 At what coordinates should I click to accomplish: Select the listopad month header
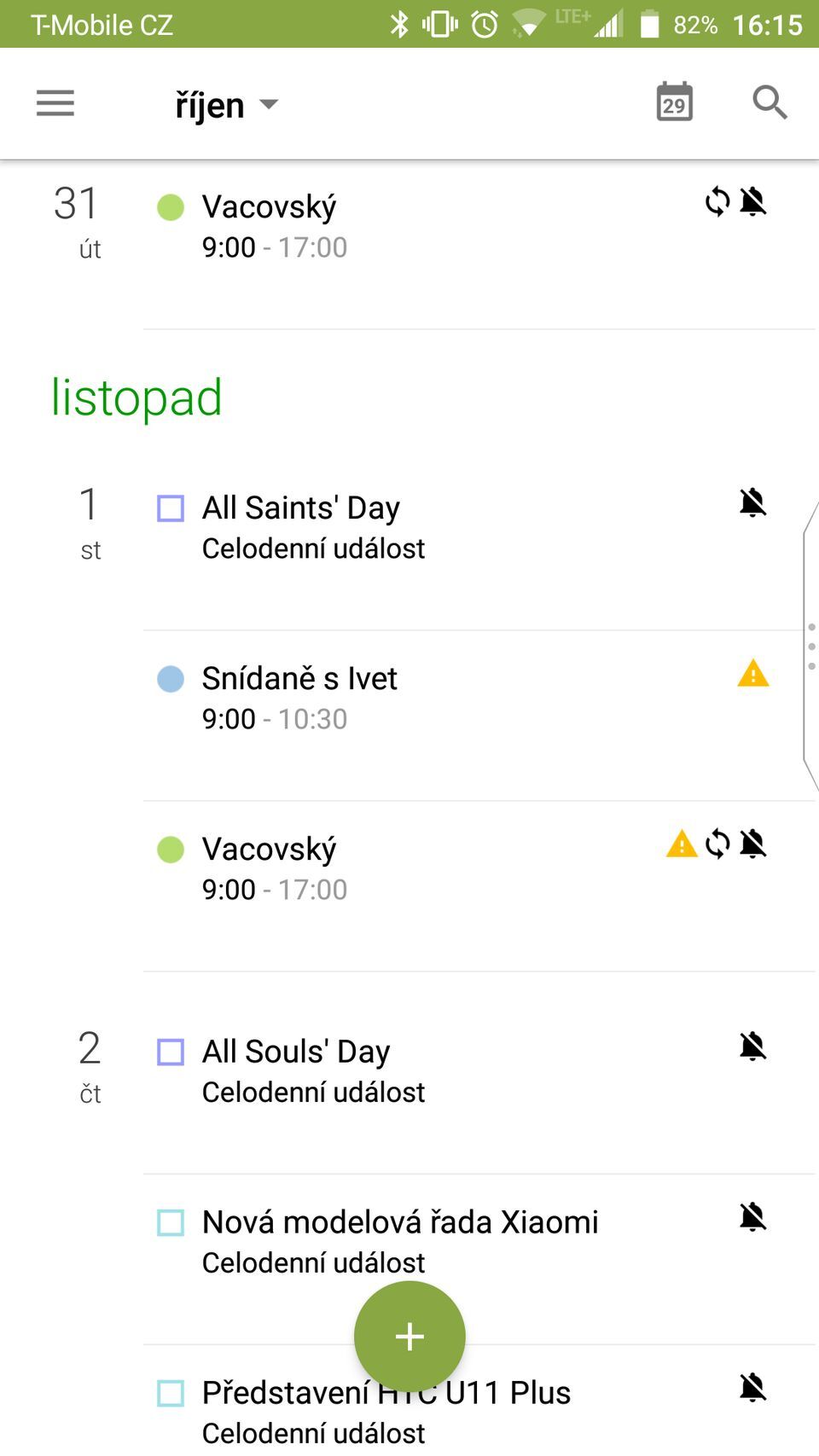[136, 397]
